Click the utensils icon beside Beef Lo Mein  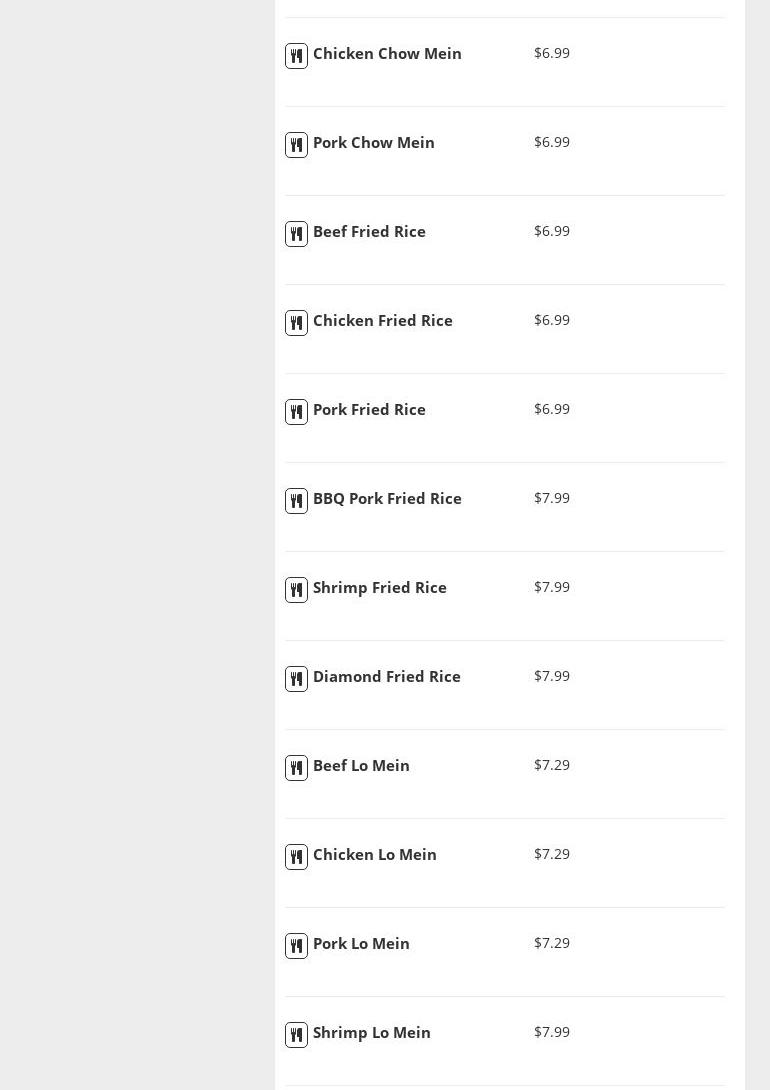pyautogui.click(x=296, y=768)
